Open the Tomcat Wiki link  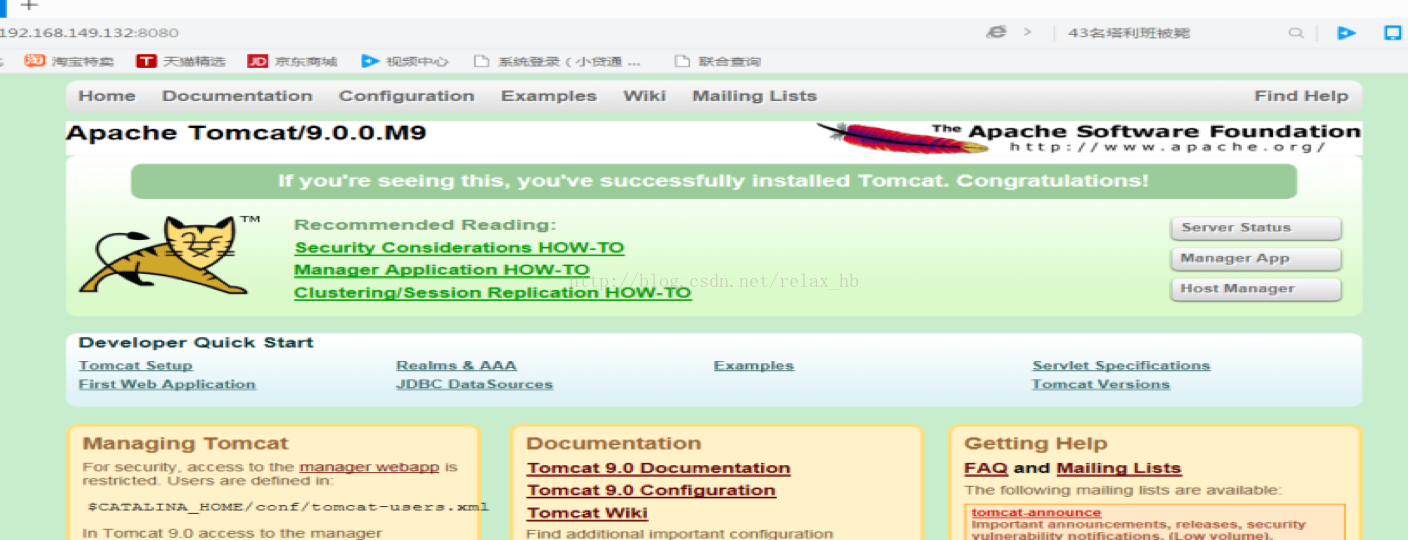point(587,513)
